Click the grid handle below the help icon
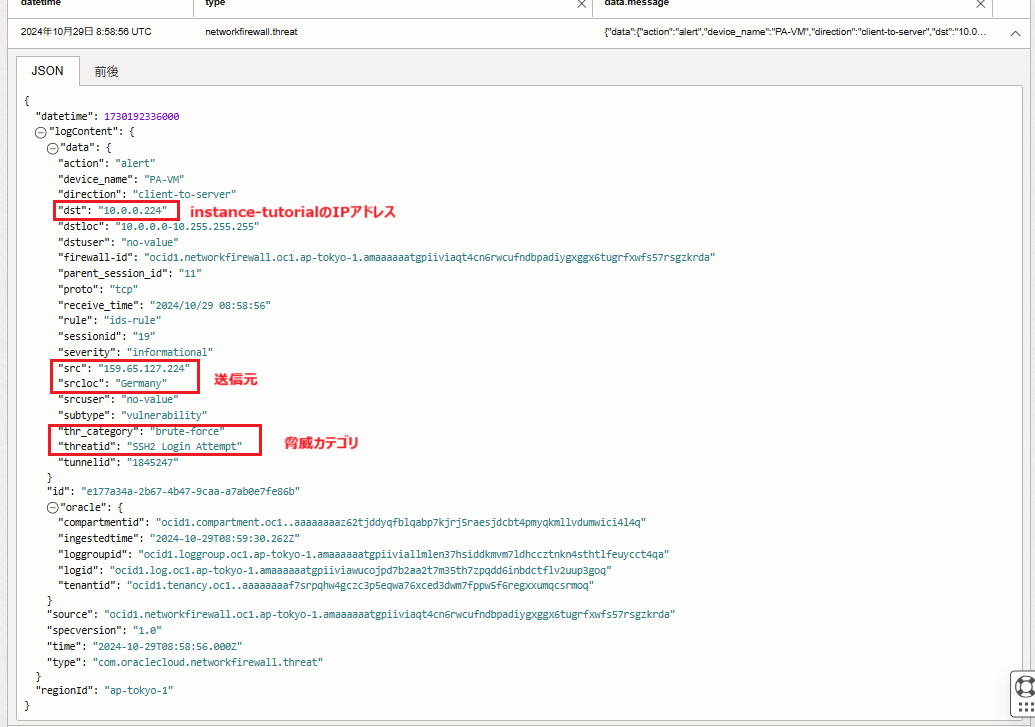The image size is (1035, 727). tap(1024, 712)
